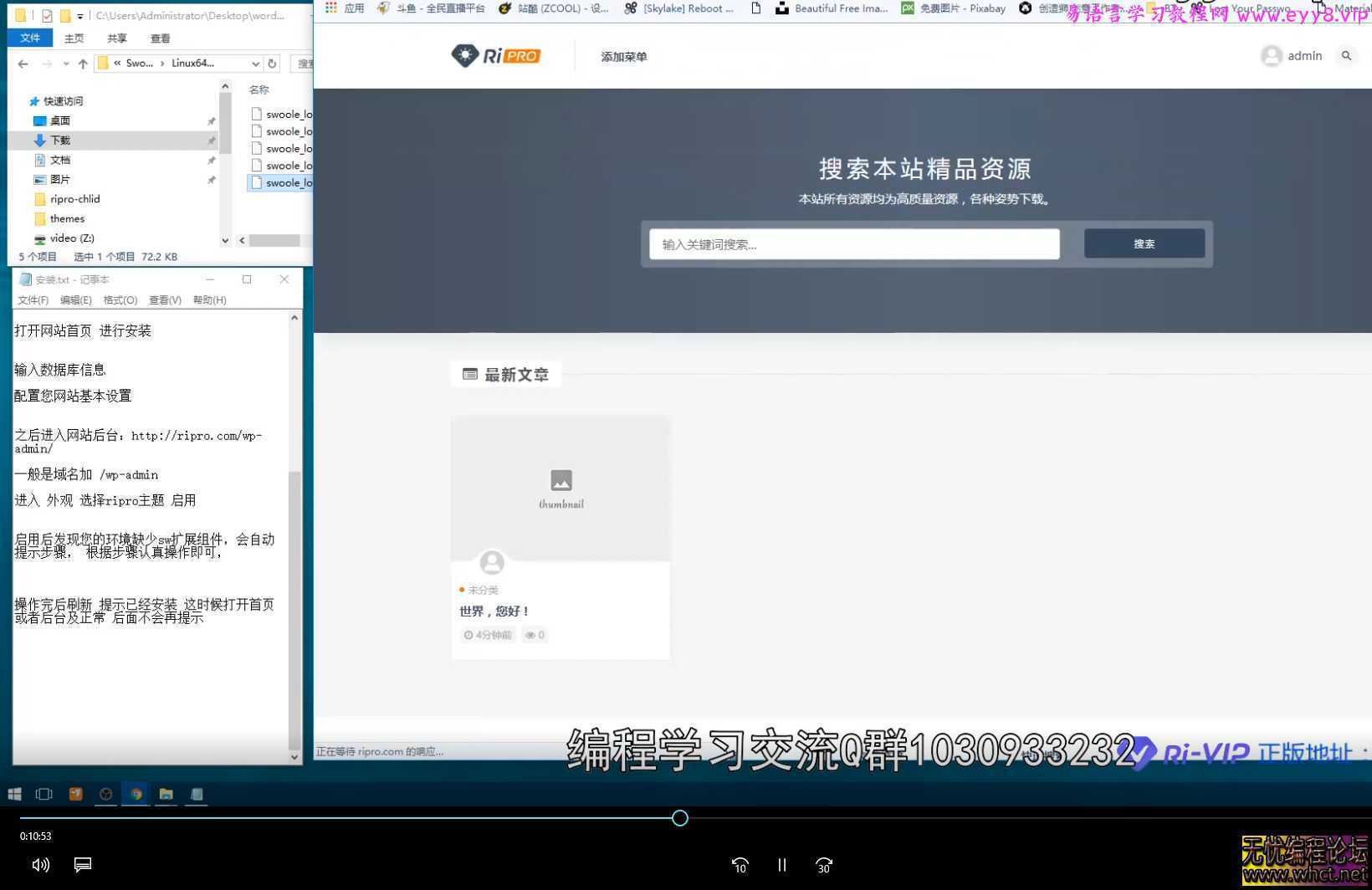Open Chrome from the taskbar
Screen dimensions: 1372x890
click(136, 794)
